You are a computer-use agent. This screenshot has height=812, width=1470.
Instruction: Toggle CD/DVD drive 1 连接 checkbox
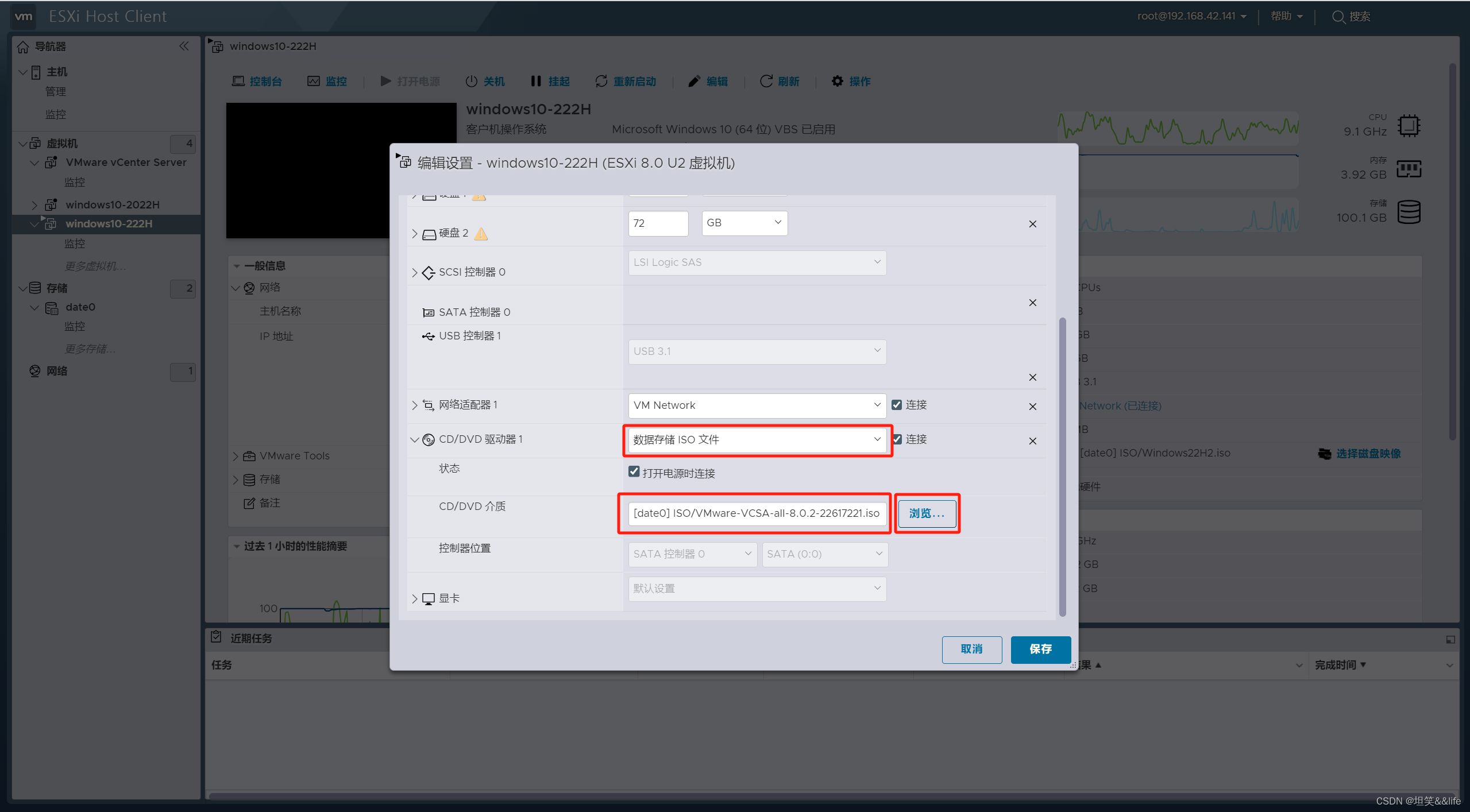point(897,439)
